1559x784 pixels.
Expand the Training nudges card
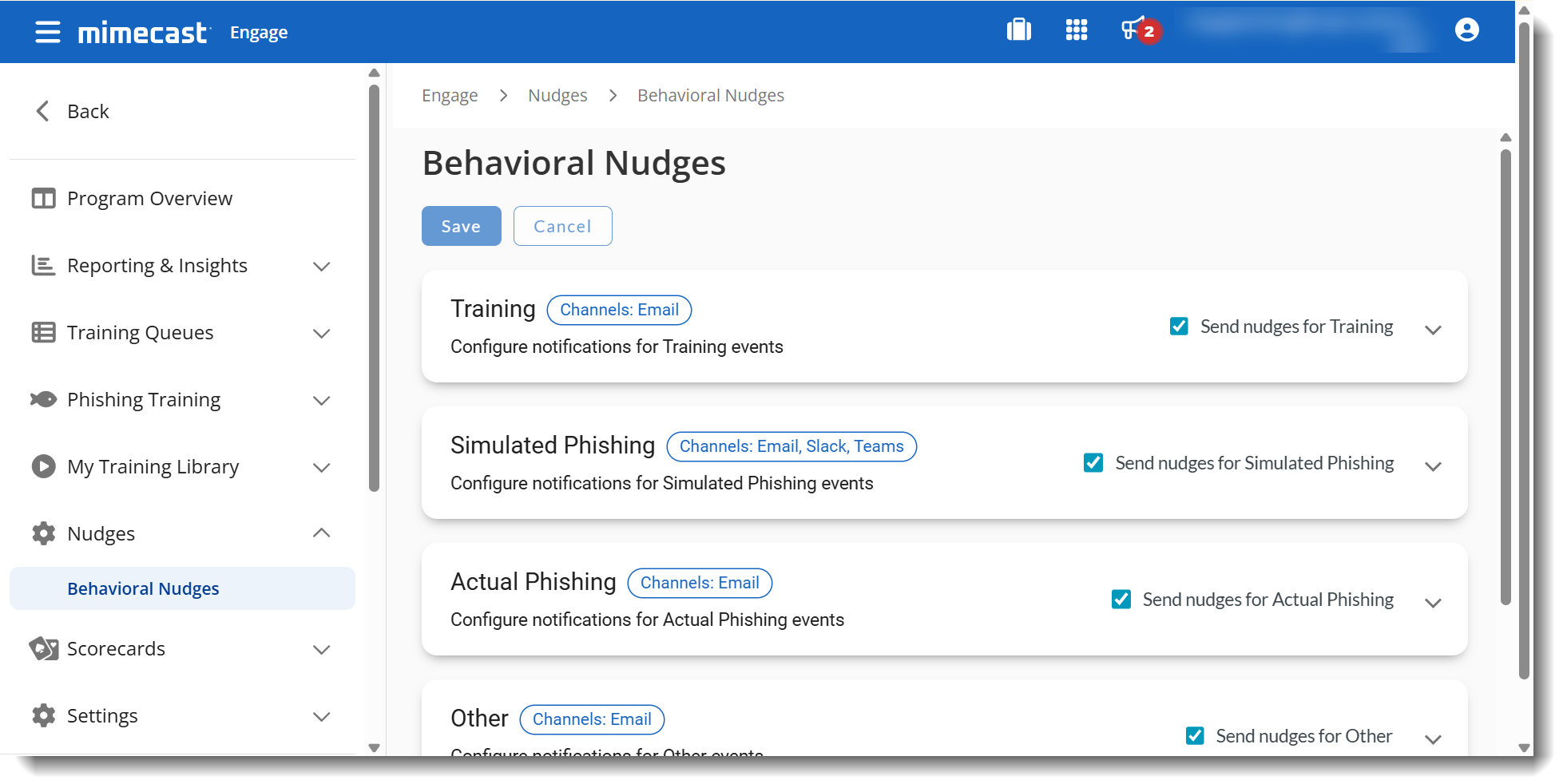1433,330
